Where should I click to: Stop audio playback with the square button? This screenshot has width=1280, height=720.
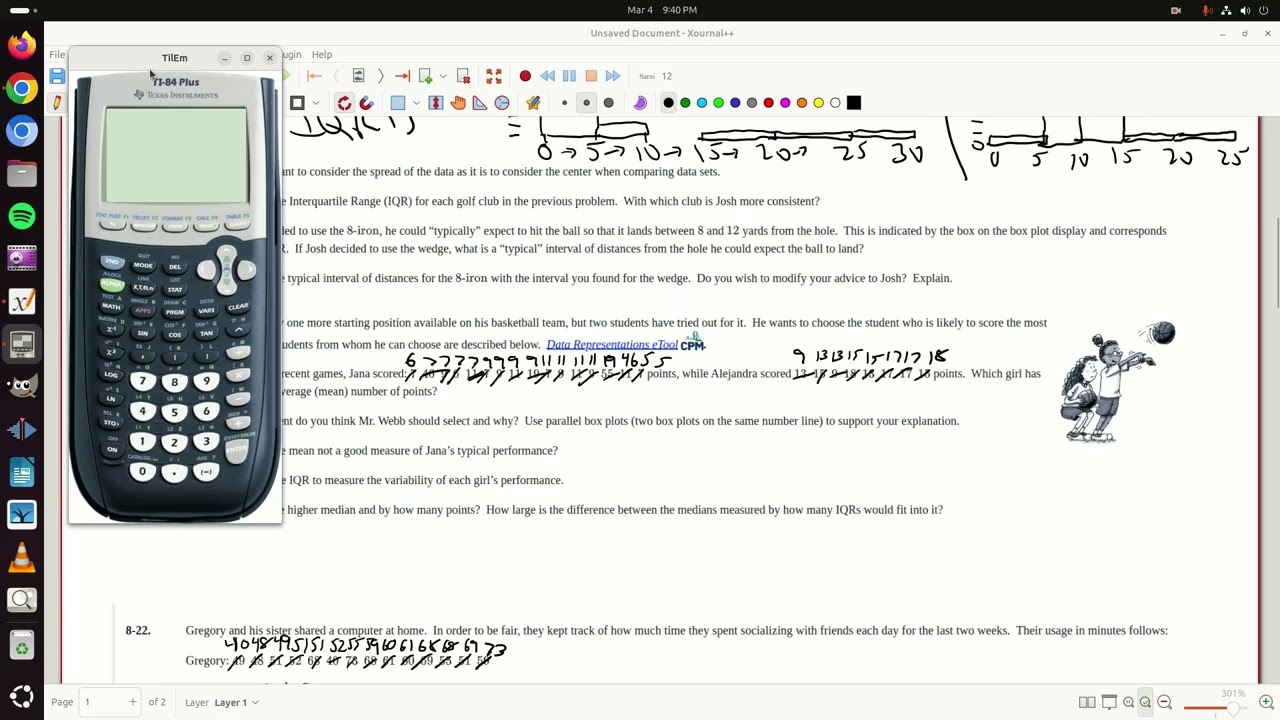(591, 76)
